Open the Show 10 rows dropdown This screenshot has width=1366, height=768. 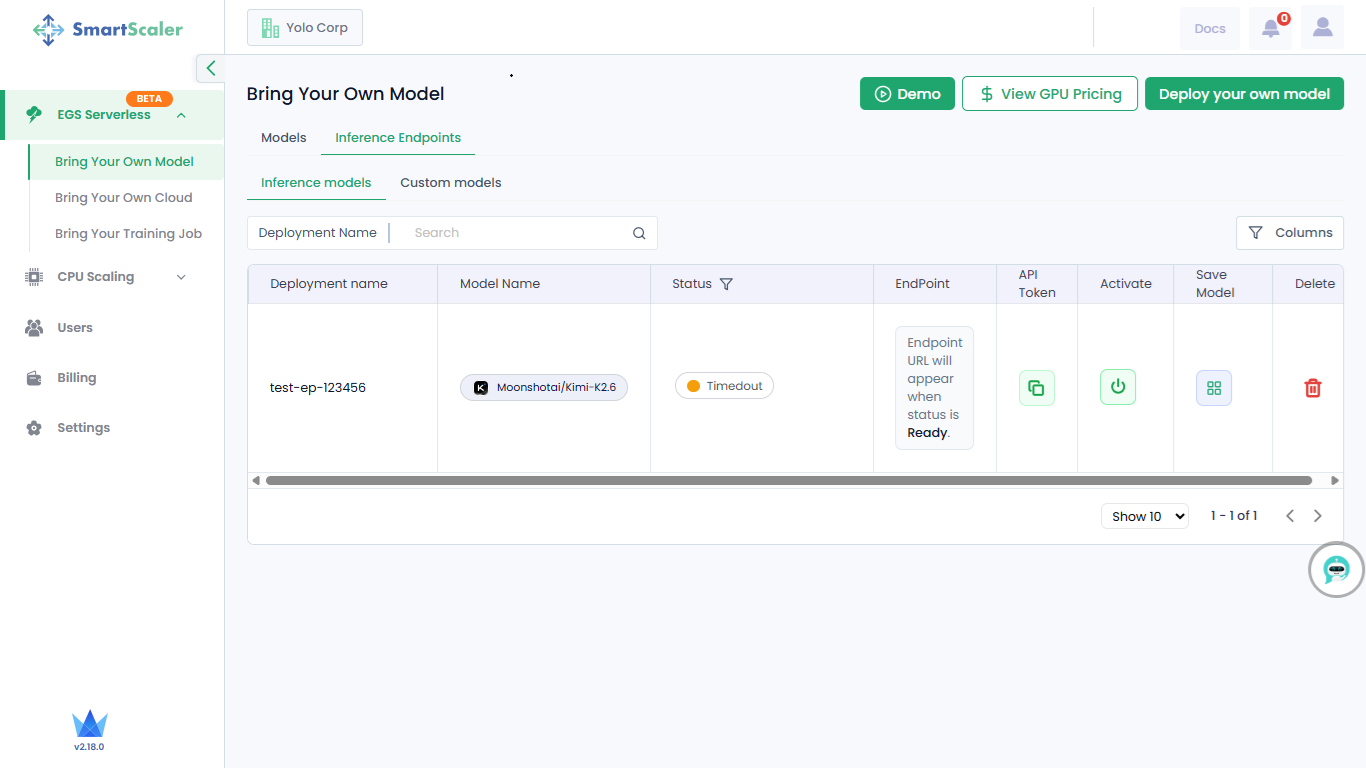tap(1144, 516)
